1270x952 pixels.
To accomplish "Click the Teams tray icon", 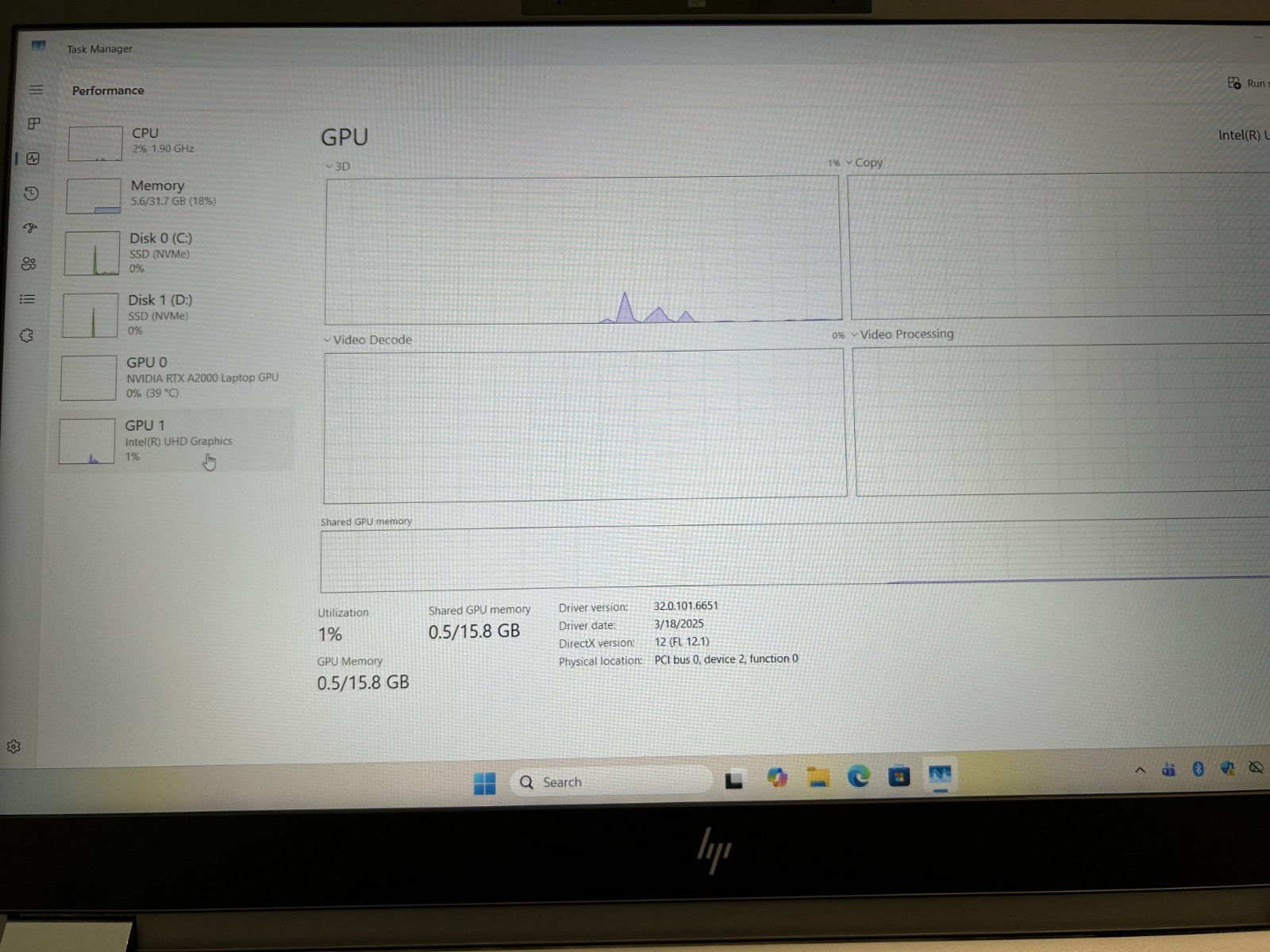I will (1168, 769).
